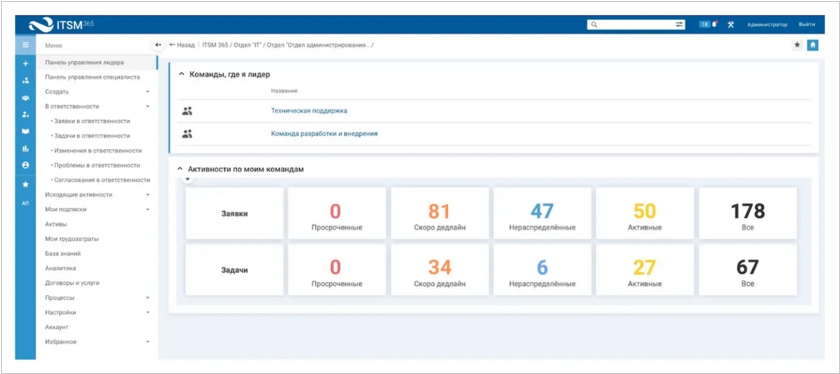The width and height of the screenshot is (840, 374).
Task: Open notifications bell icon
Action: click(x=715, y=24)
